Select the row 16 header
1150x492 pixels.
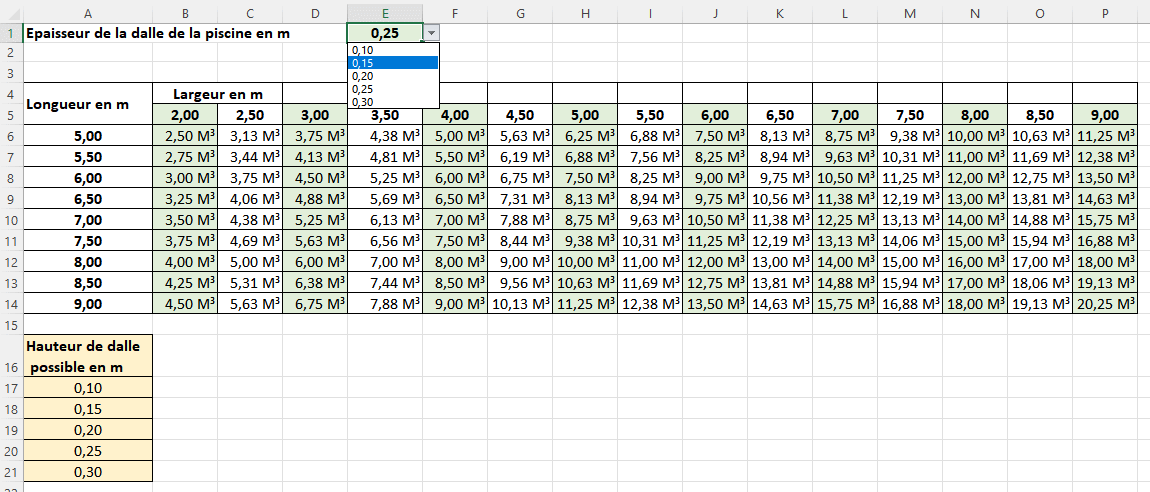[x=11, y=357]
